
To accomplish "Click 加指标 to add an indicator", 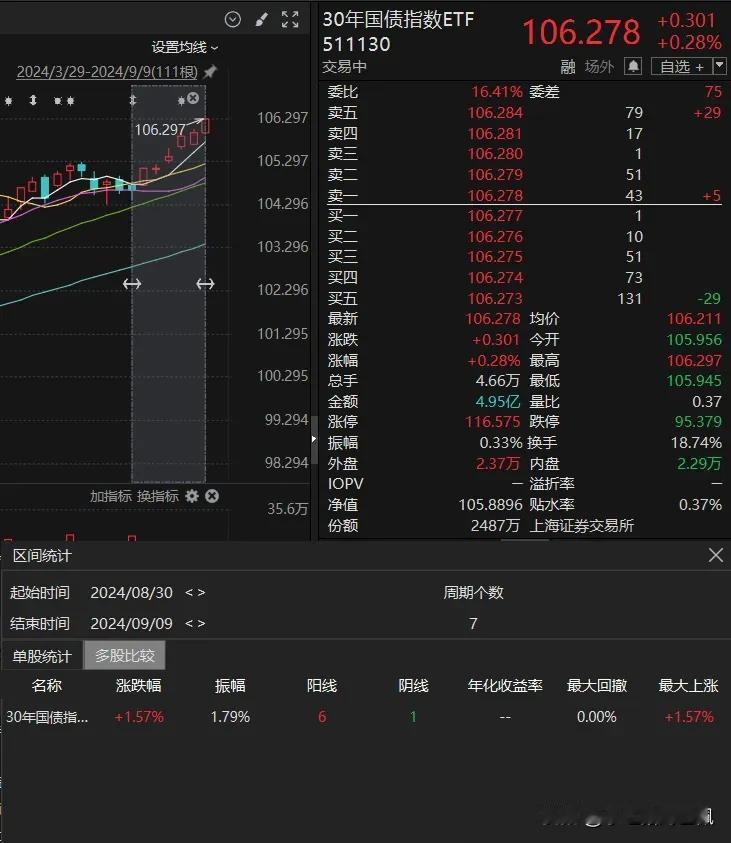I will click(111, 496).
